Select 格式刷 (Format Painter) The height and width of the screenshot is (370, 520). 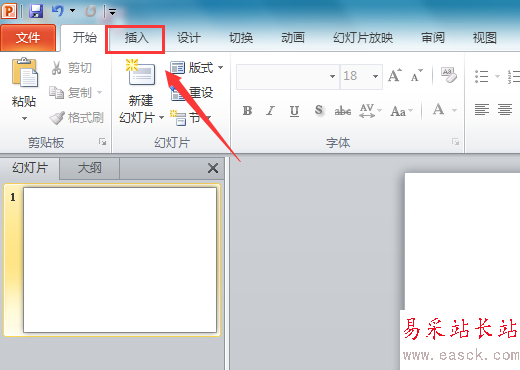click(77, 118)
